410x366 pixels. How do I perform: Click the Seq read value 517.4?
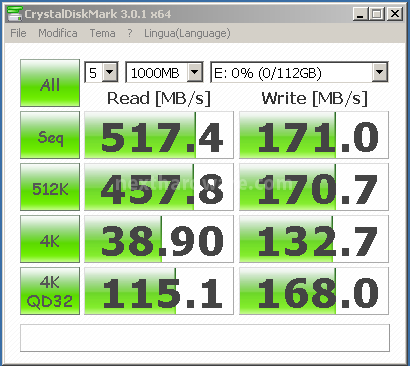[x=159, y=135]
